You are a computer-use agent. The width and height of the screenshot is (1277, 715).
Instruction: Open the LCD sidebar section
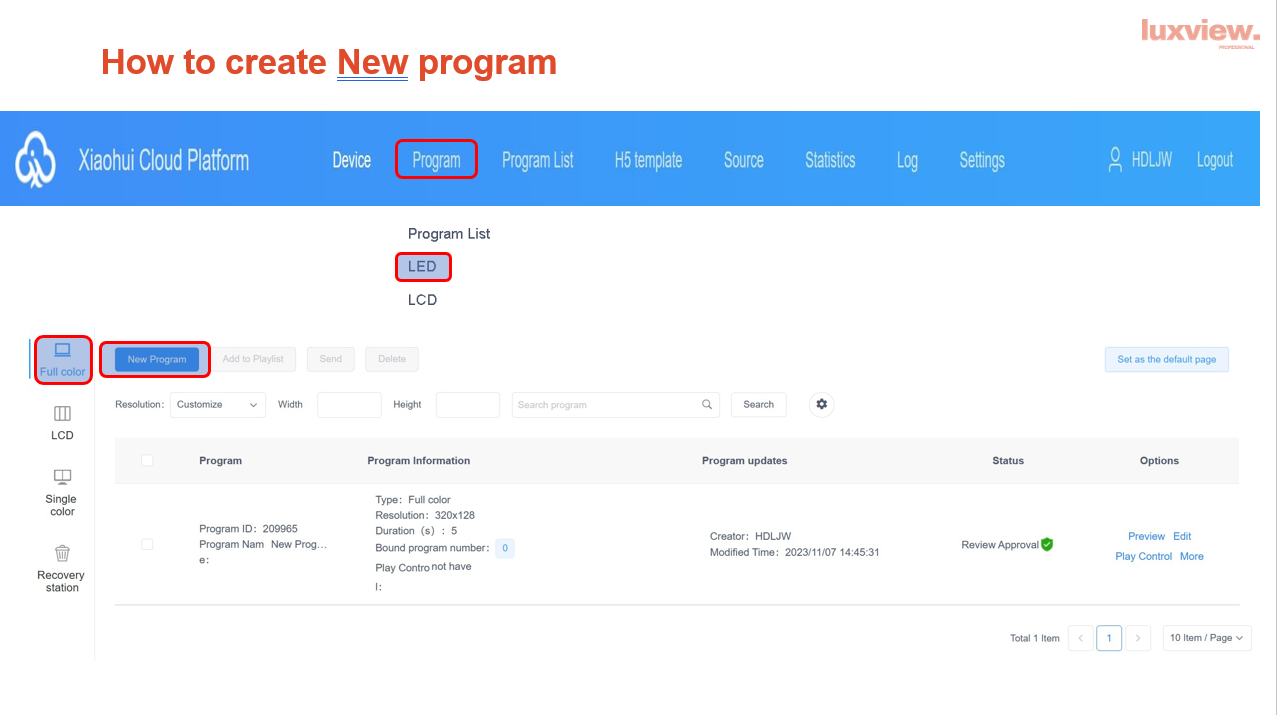(62, 414)
